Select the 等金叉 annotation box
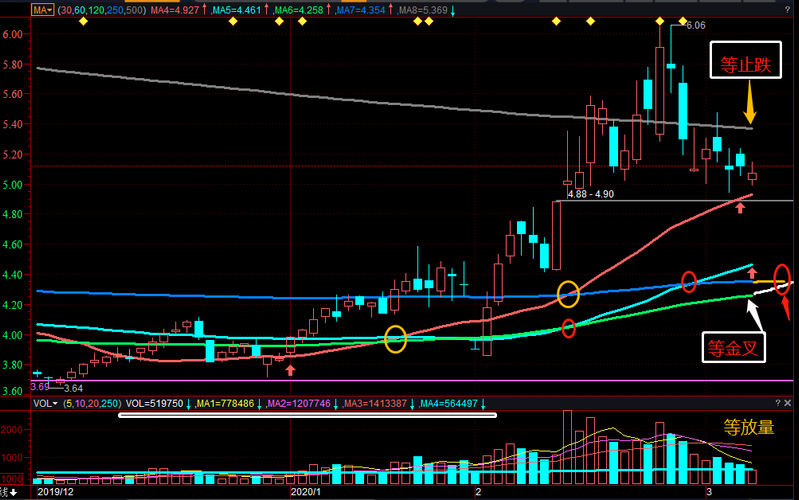 coord(733,347)
